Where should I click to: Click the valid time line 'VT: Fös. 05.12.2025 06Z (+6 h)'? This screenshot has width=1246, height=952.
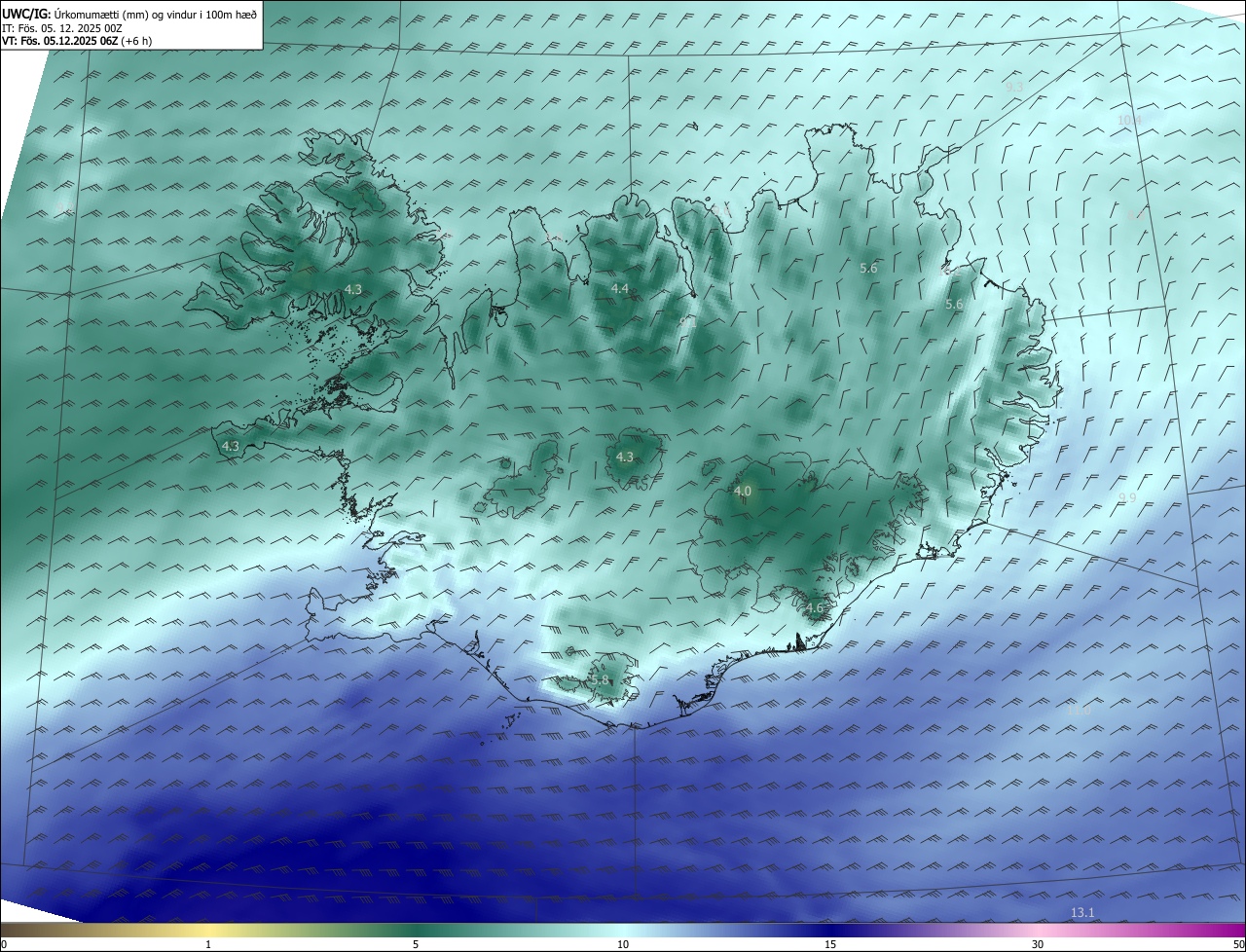pos(77,41)
